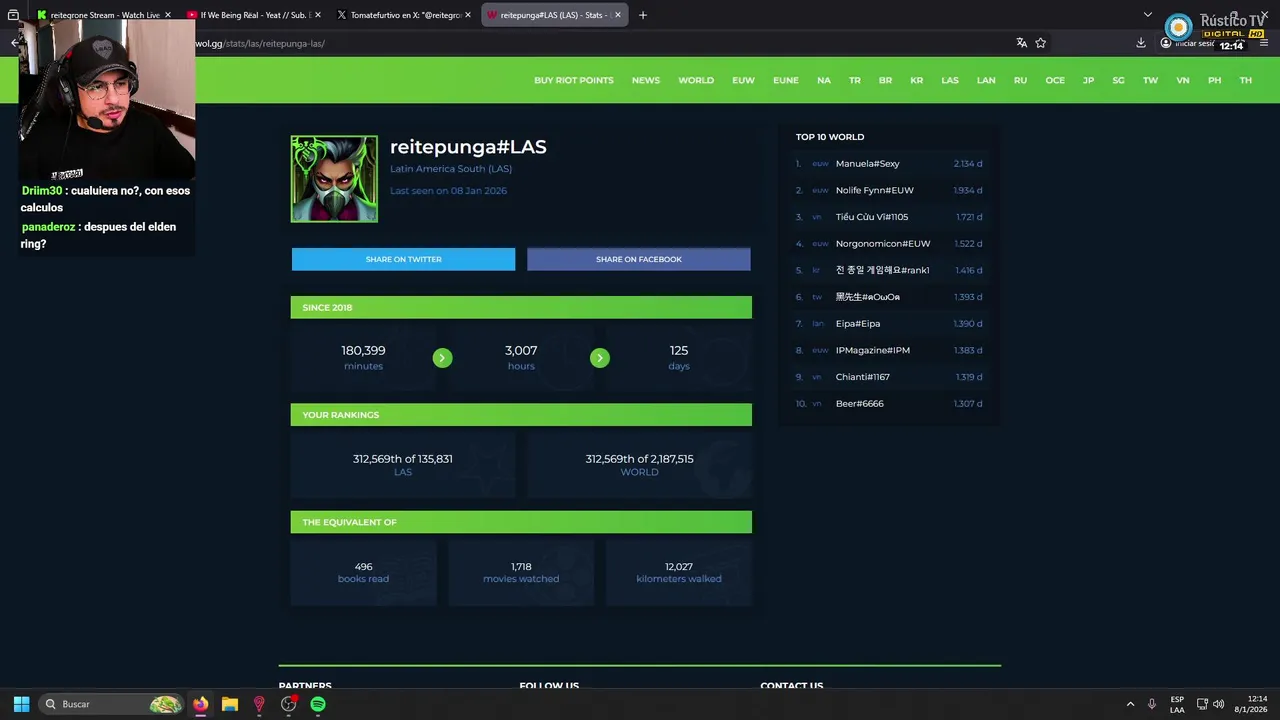Select RU region in navigation bar

pos(1020,80)
